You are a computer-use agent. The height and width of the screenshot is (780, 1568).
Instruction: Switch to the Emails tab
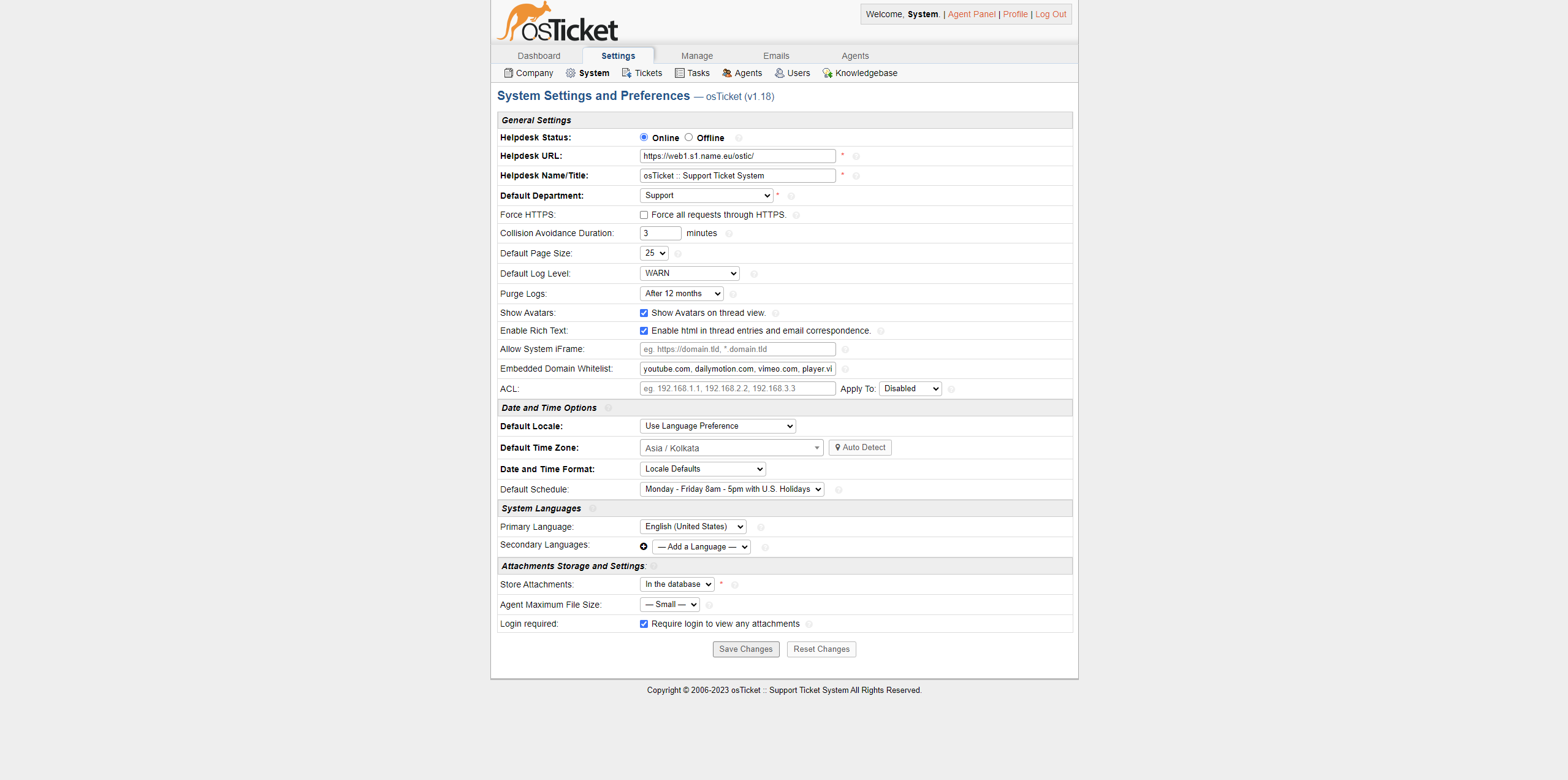click(778, 56)
